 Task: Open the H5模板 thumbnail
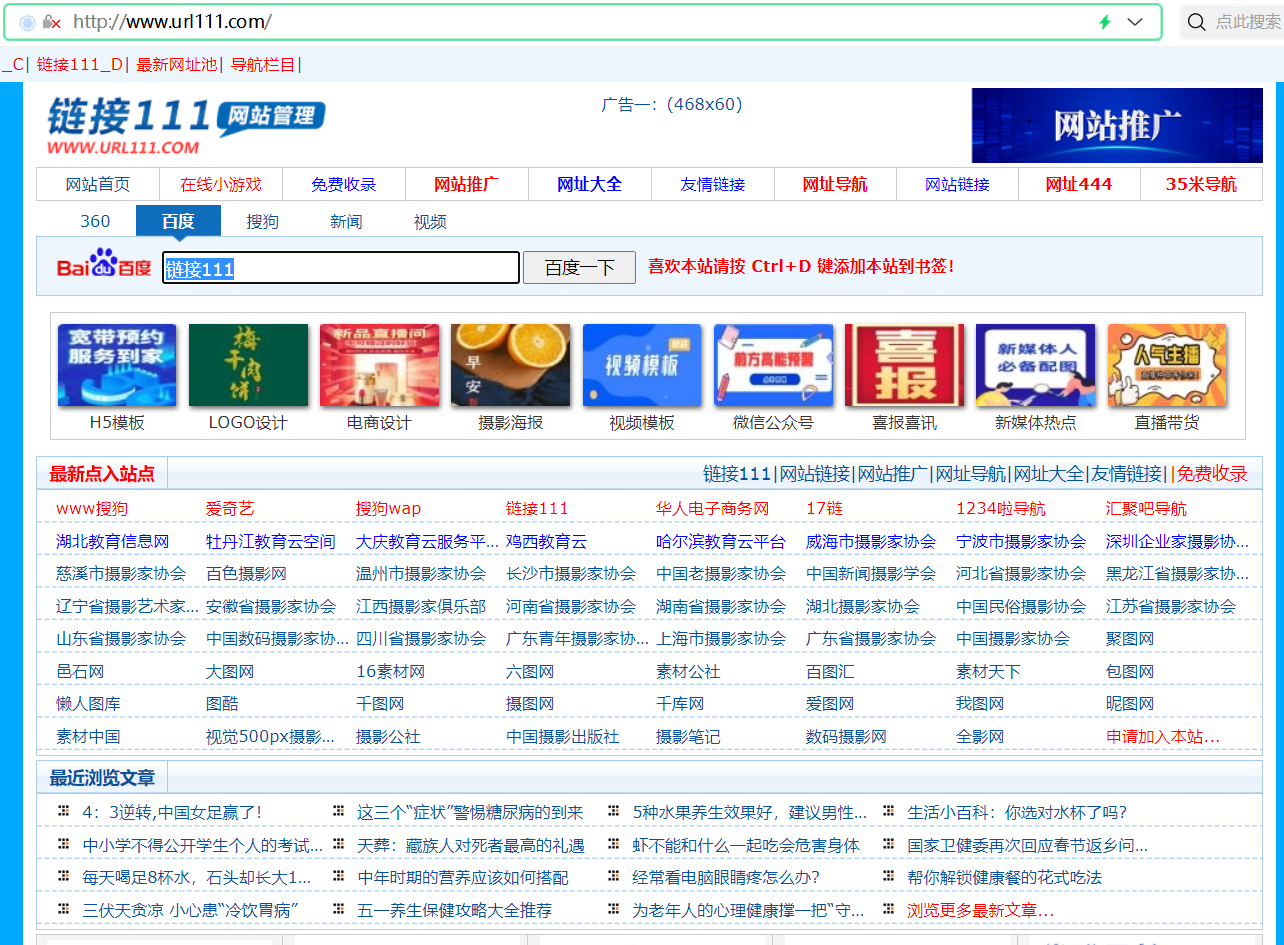point(117,365)
